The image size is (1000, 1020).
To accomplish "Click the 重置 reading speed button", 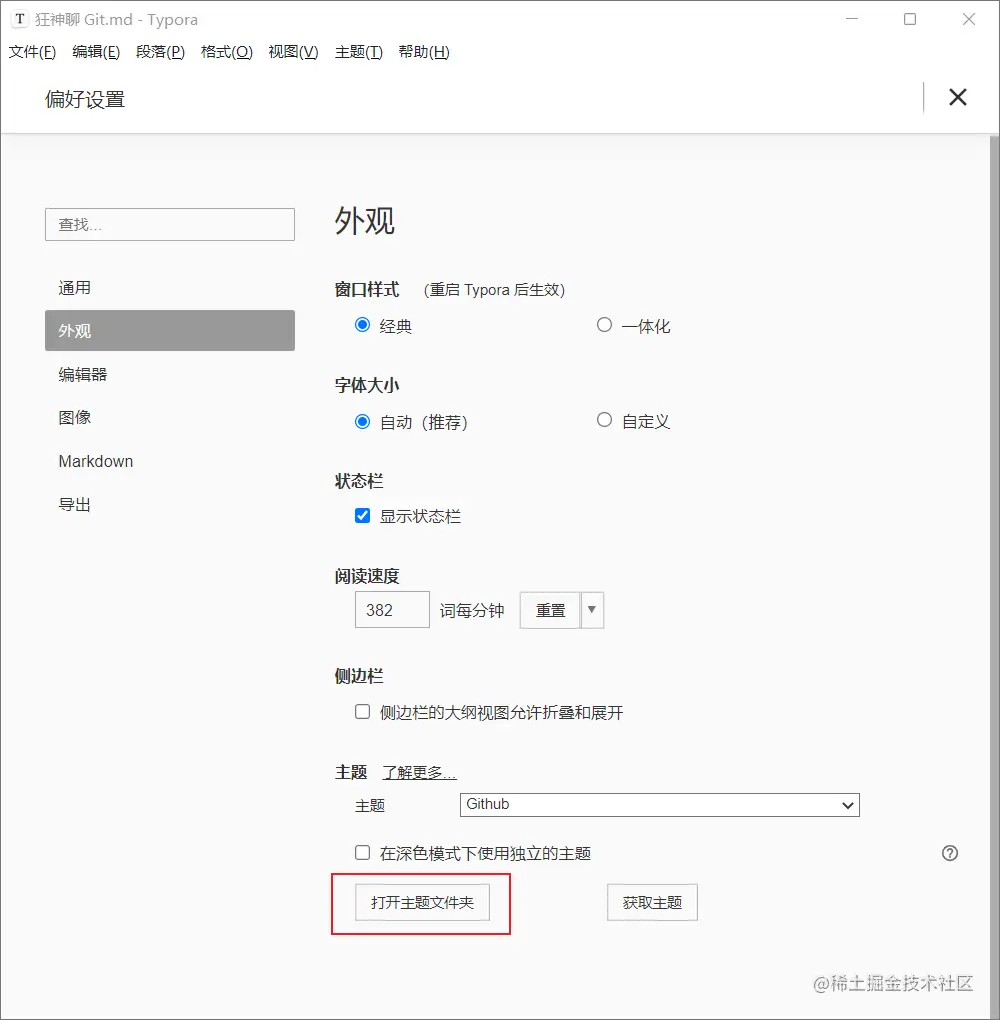I will pyautogui.click(x=550, y=610).
